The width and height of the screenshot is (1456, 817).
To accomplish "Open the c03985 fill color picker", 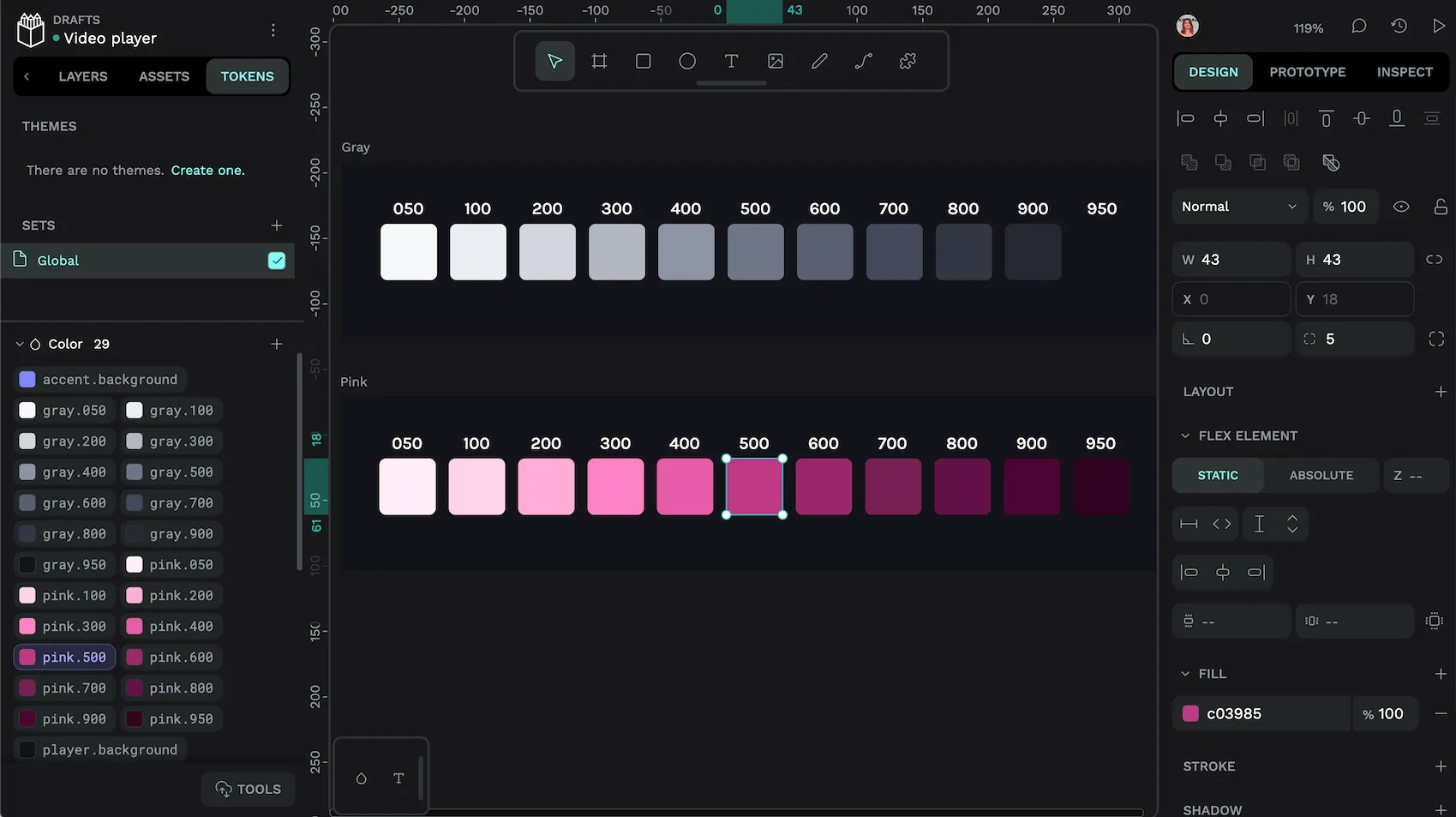I will point(1190,713).
